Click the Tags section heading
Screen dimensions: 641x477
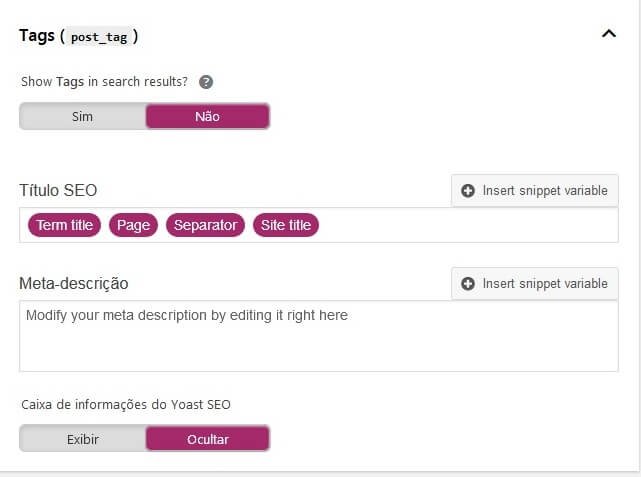[37, 36]
